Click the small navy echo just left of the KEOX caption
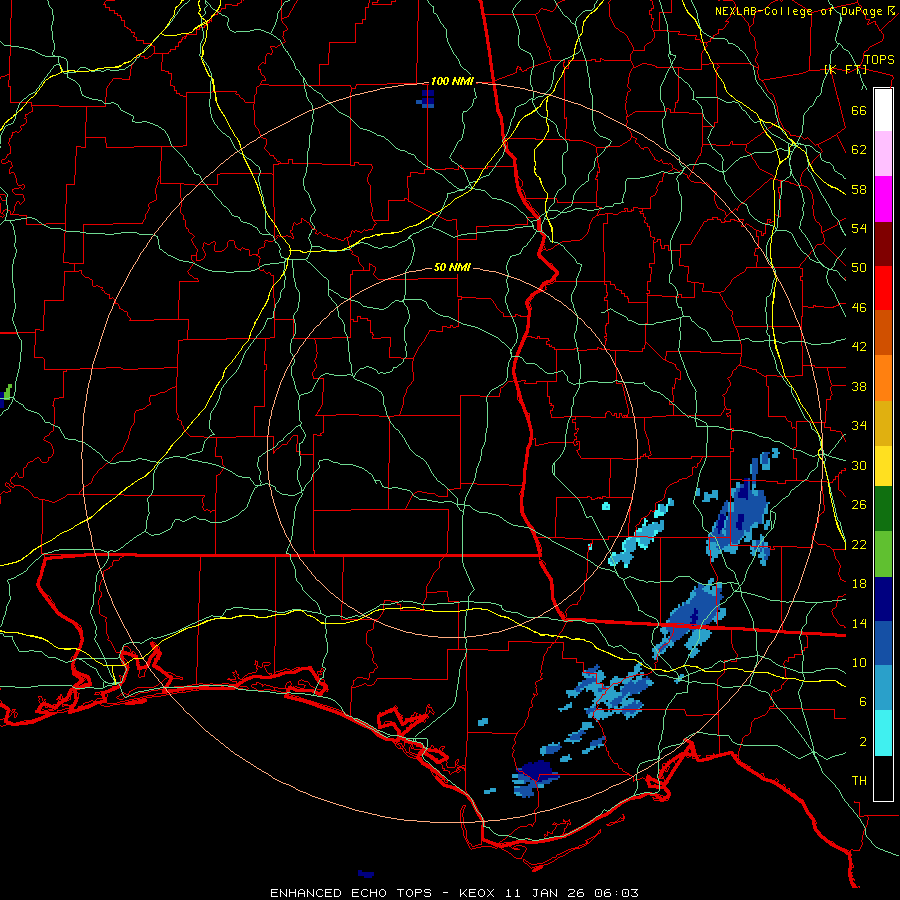Screen dimensions: 900x900 click(x=366, y=874)
